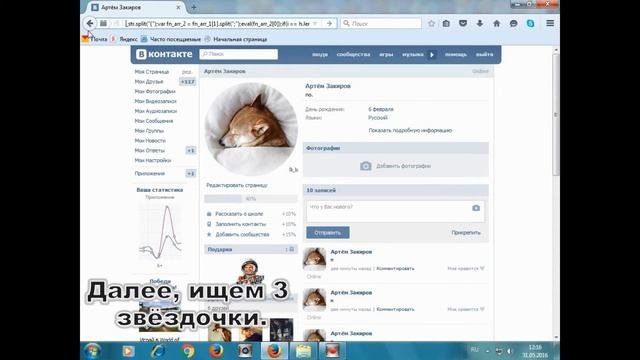Viewport: 640px width, 360px height.
Task: Open Мои Друзья in the sidebar
Action: click(149, 82)
